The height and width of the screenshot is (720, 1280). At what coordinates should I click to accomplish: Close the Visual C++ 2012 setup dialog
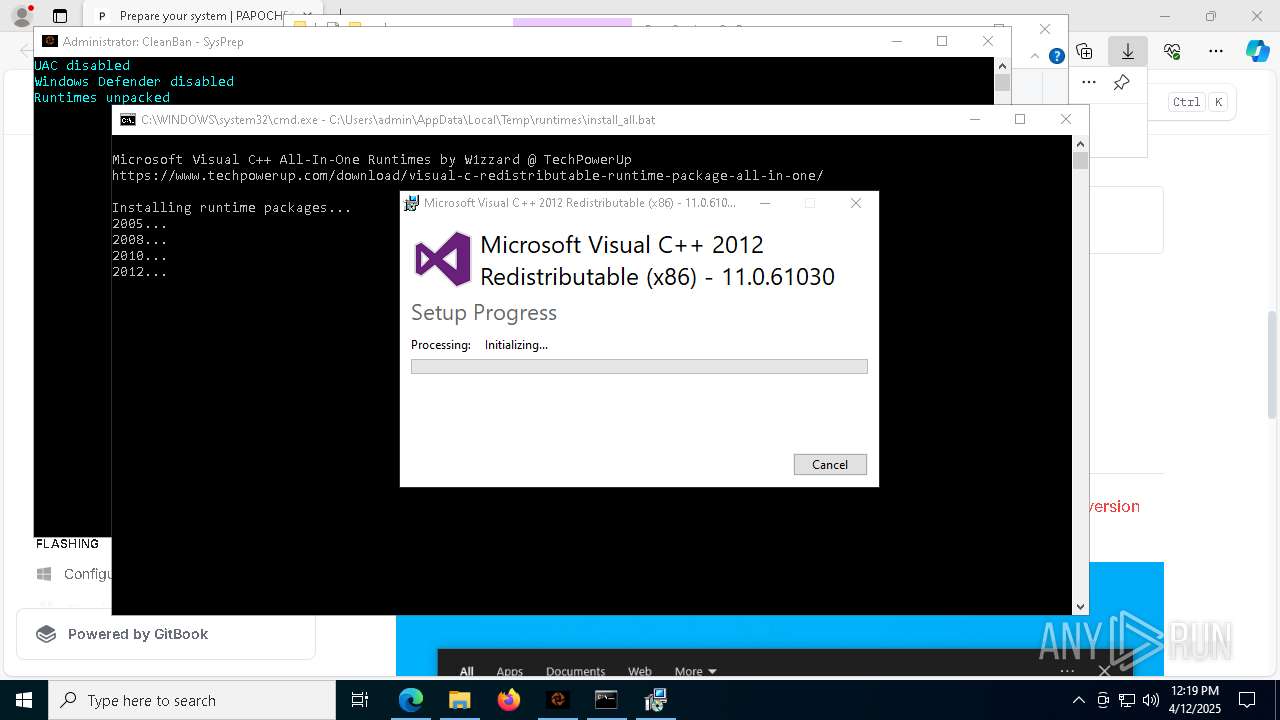coord(856,203)
